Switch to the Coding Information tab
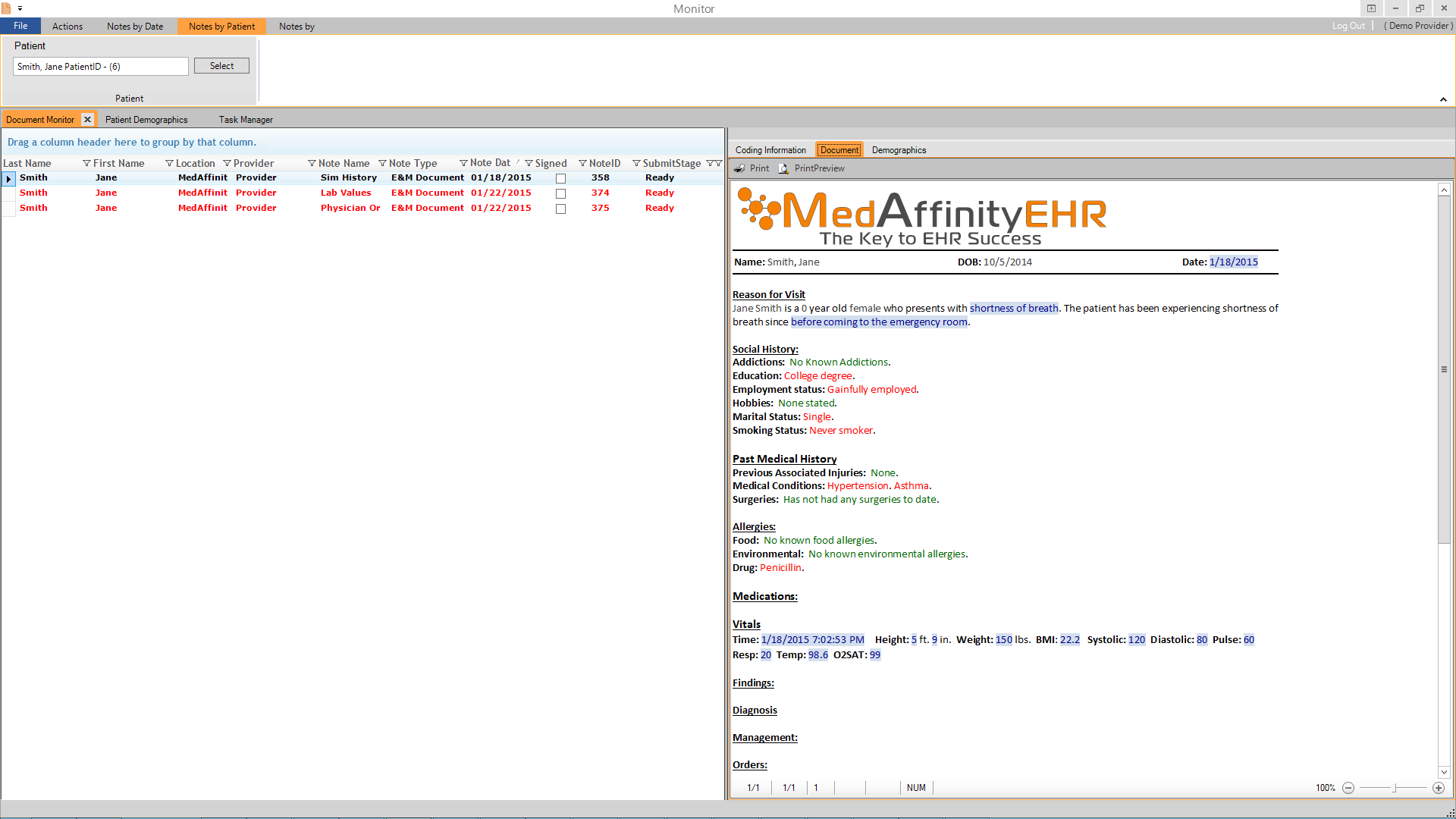The width and height of the screenshot is (1456, 819). (x=770, y=150)
